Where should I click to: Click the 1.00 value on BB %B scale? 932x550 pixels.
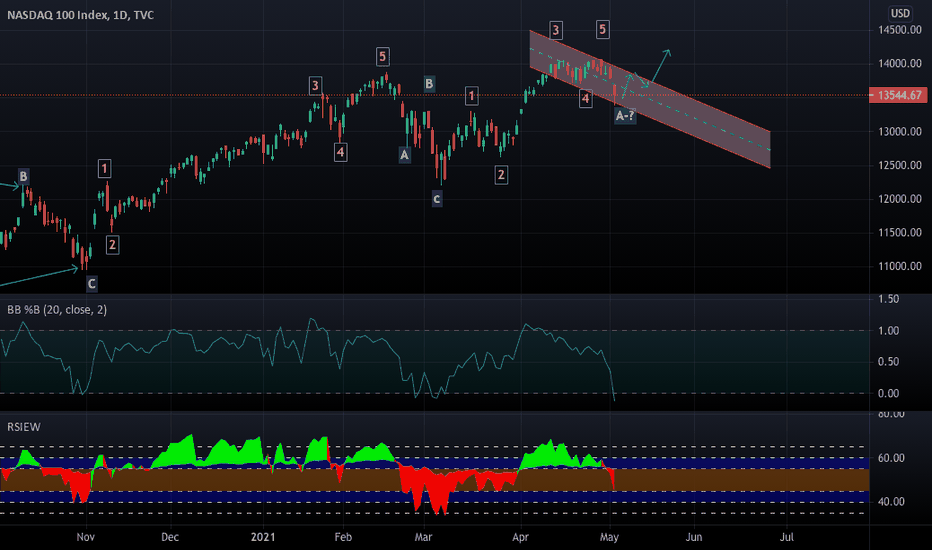pyautogui.click(x=889, y=331)
